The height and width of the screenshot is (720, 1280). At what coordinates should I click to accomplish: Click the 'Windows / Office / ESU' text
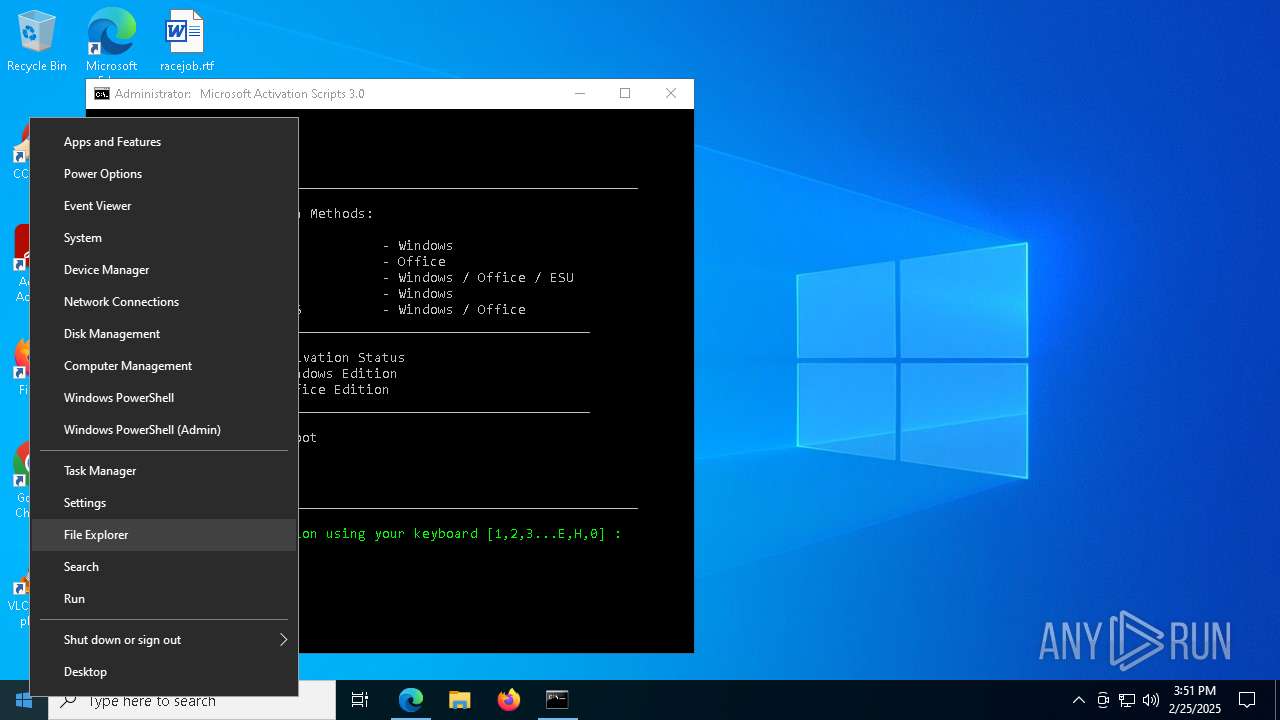click(486, 278)
